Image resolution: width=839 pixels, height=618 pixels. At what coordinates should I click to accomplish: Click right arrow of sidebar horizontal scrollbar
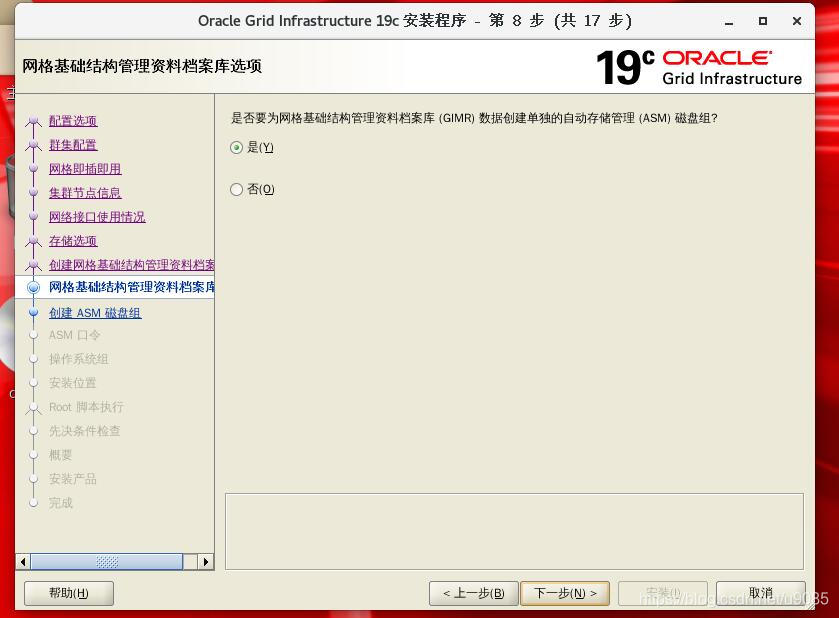click(205, 562)
